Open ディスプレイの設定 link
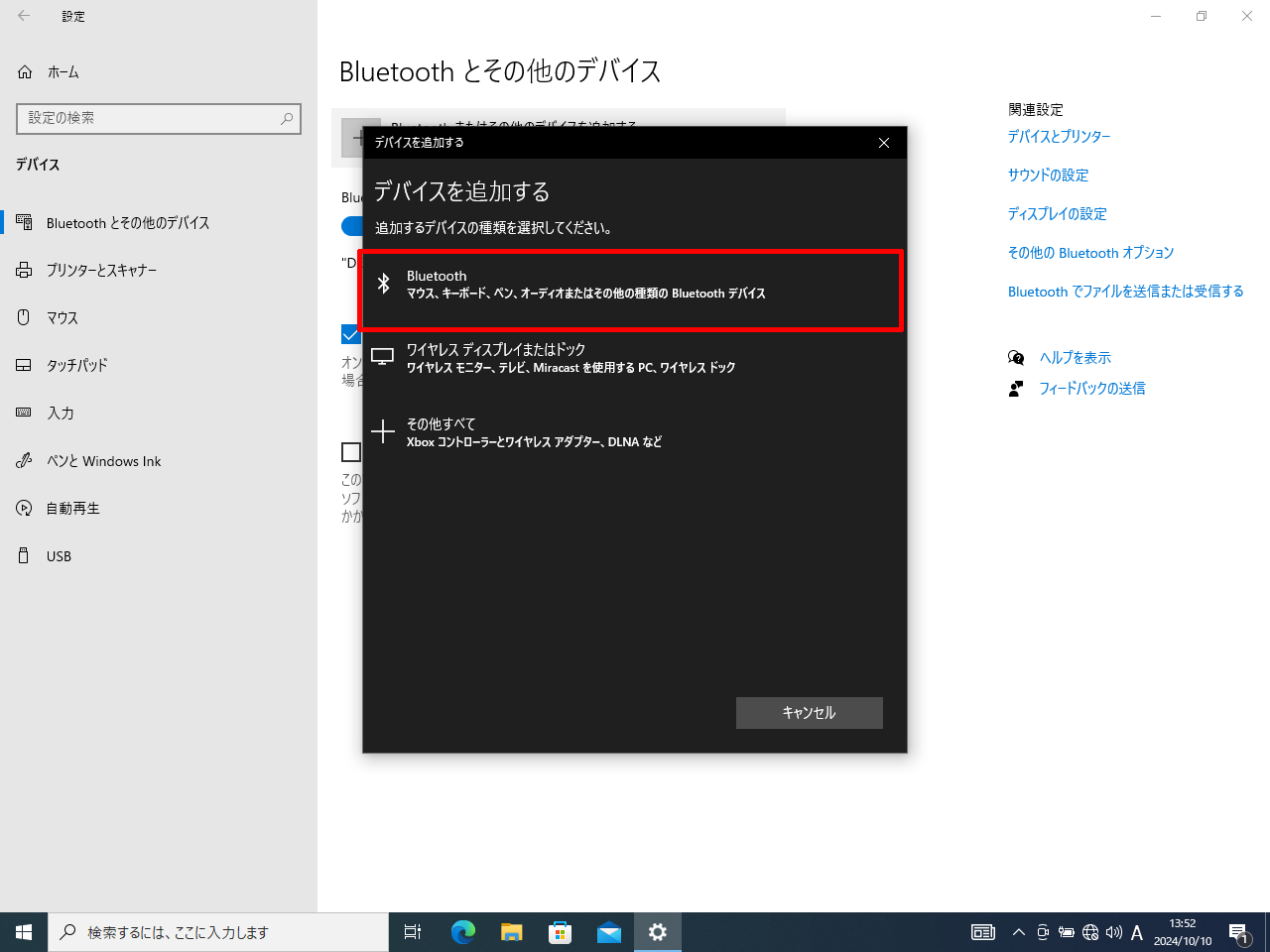 [x=1057, y=214]
